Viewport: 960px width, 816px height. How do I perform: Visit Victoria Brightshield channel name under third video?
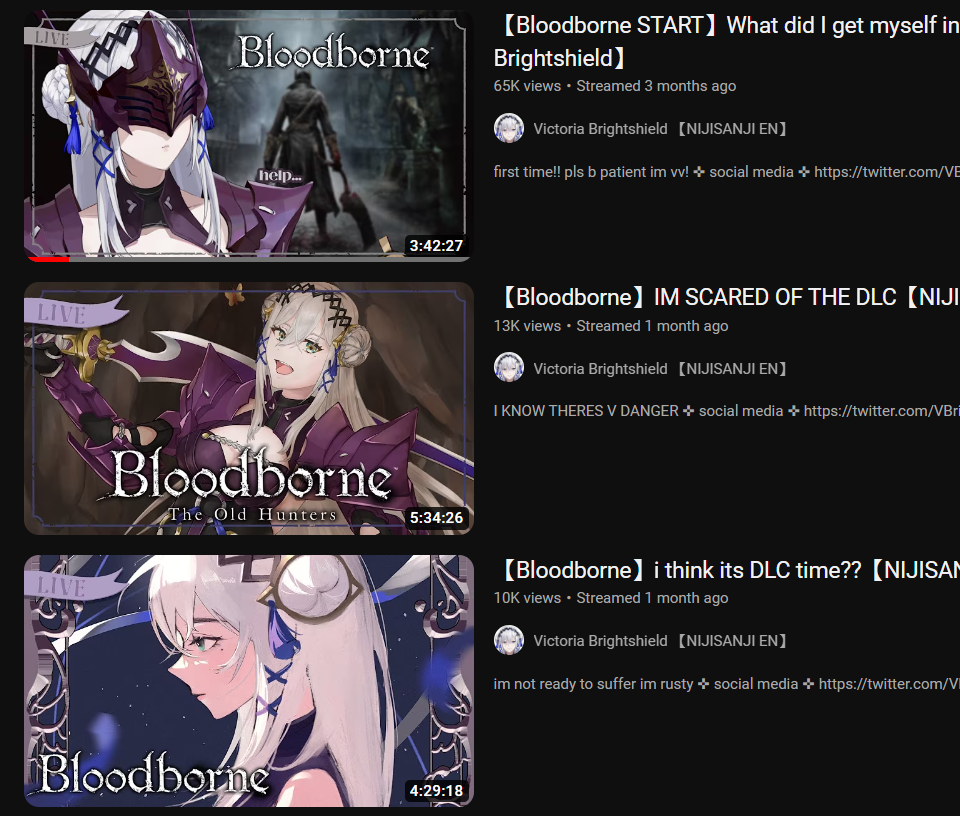point(660,640)
